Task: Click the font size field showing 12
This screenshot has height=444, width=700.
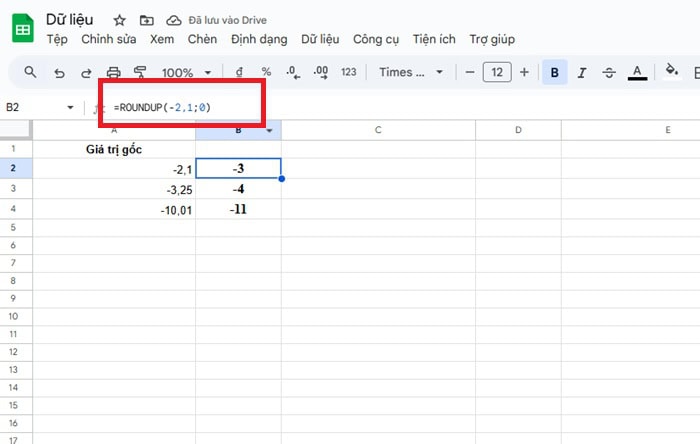Action: click(497, 72)
